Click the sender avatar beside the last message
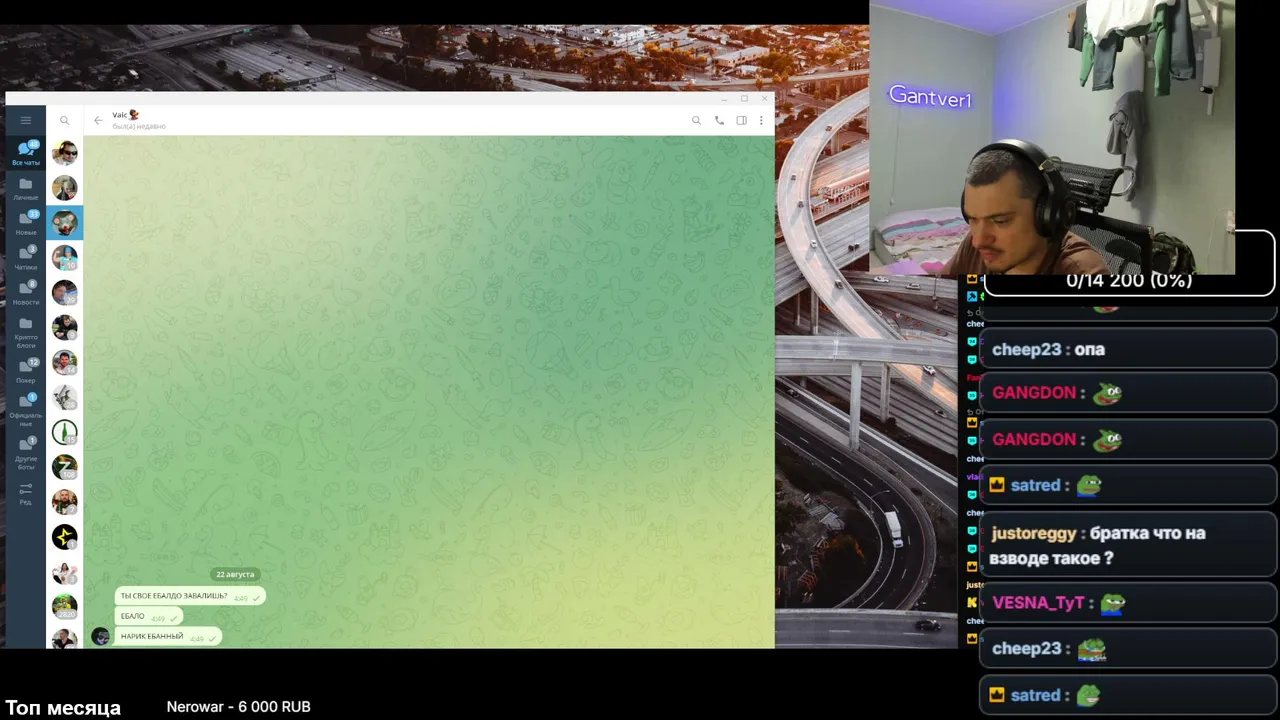 100,636
